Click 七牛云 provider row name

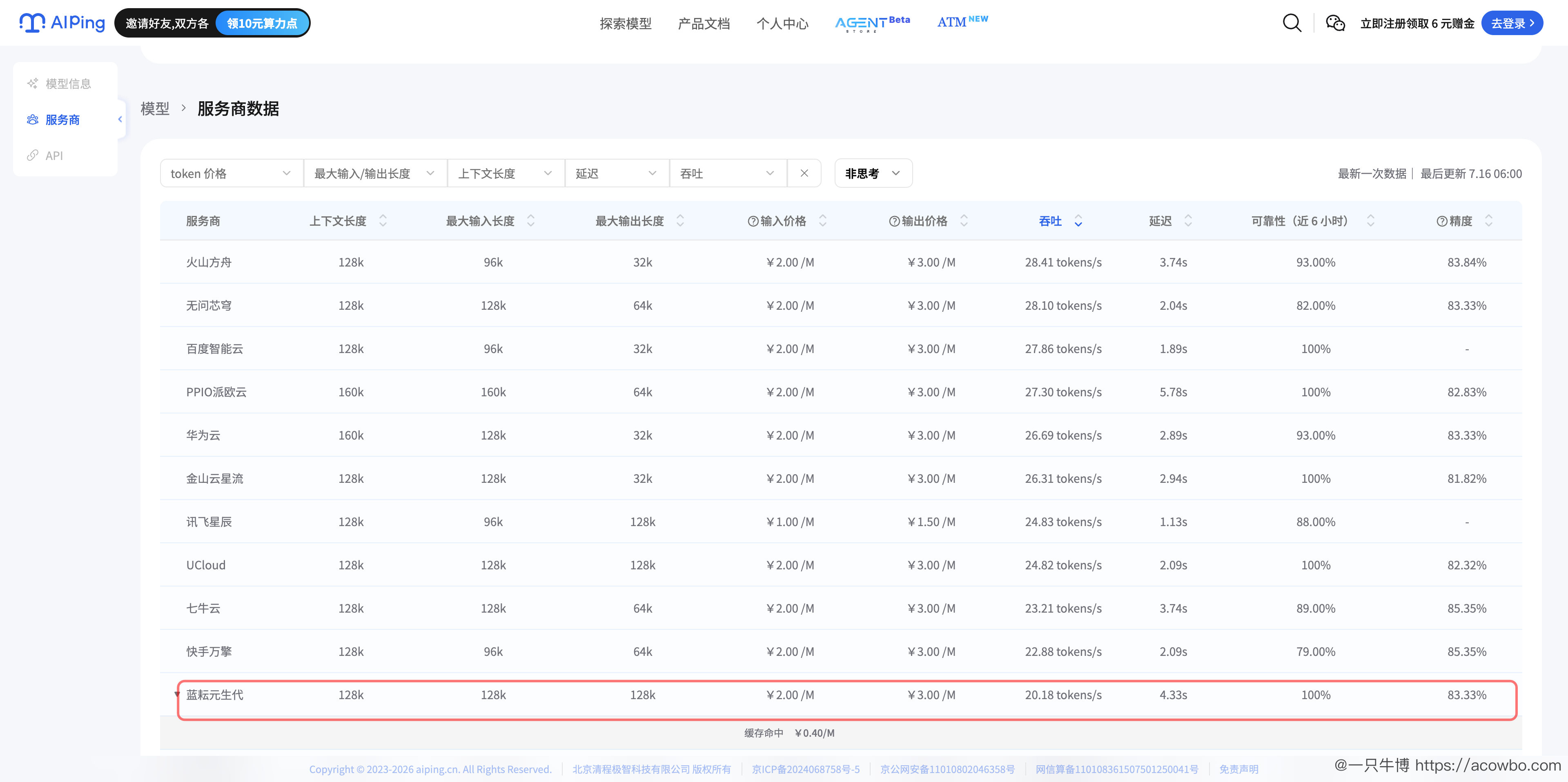[203, 608]
